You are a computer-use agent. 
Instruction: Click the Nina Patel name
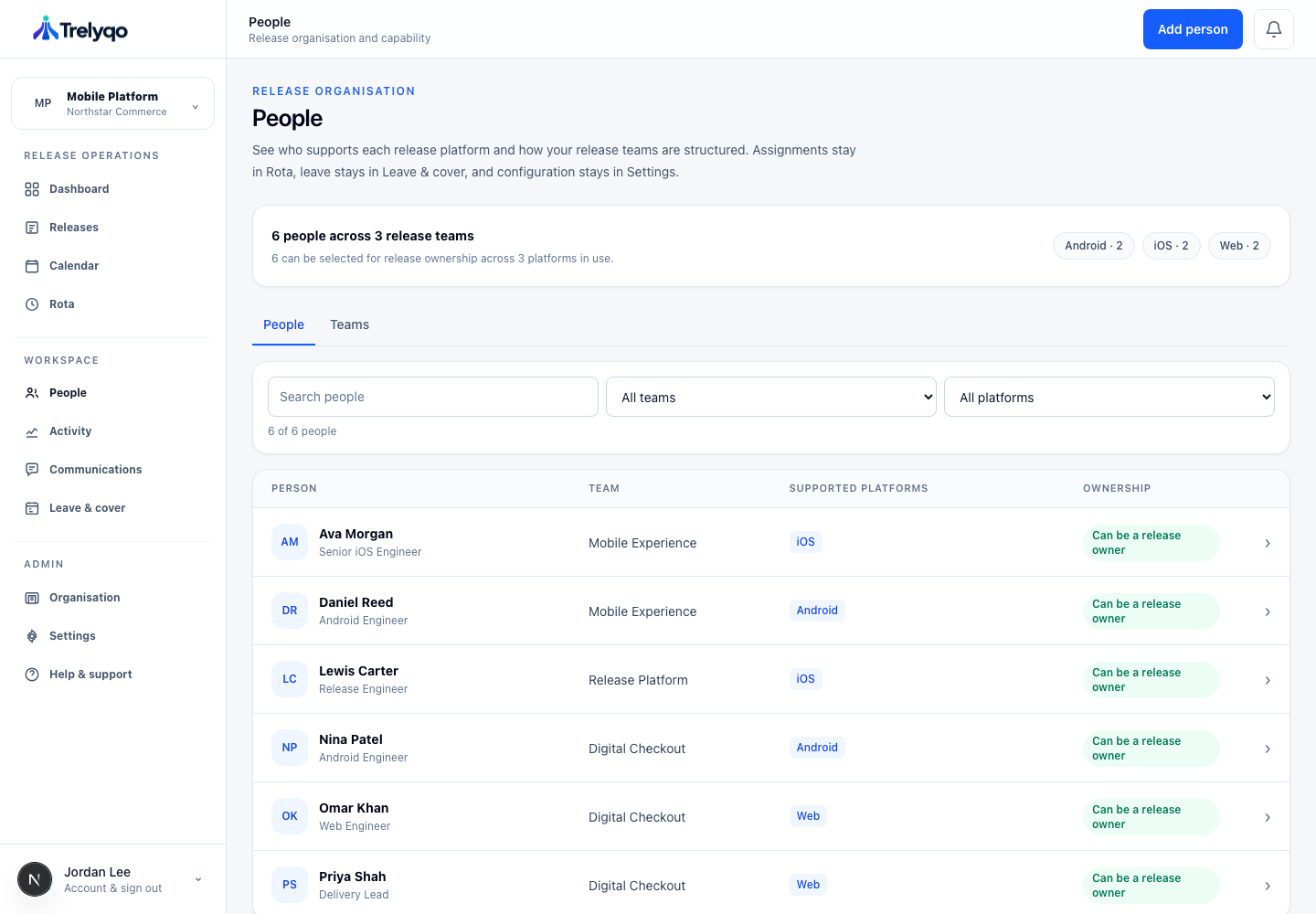click(351, 739)
